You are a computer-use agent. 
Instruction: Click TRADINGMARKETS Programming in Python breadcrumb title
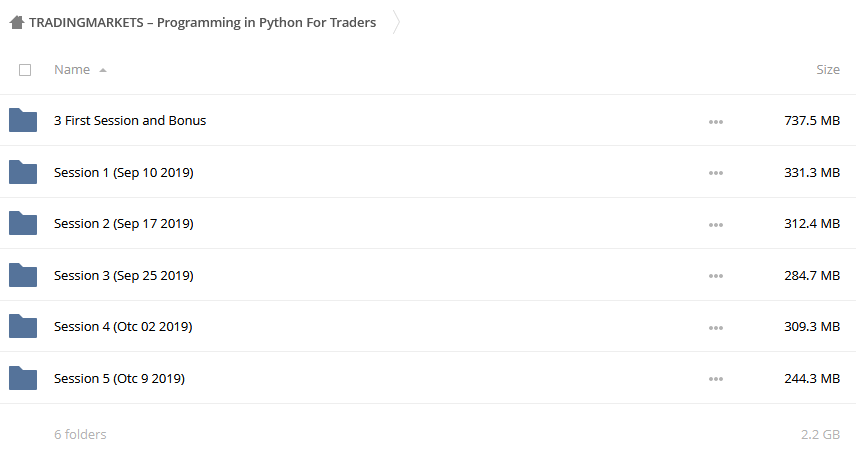pos(203,23)
